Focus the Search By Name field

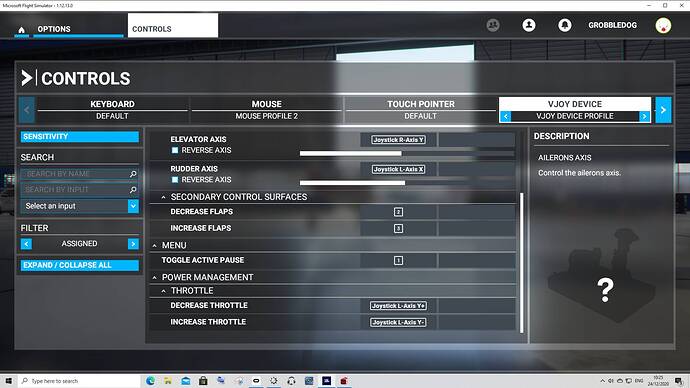click(x=80, y=174)
